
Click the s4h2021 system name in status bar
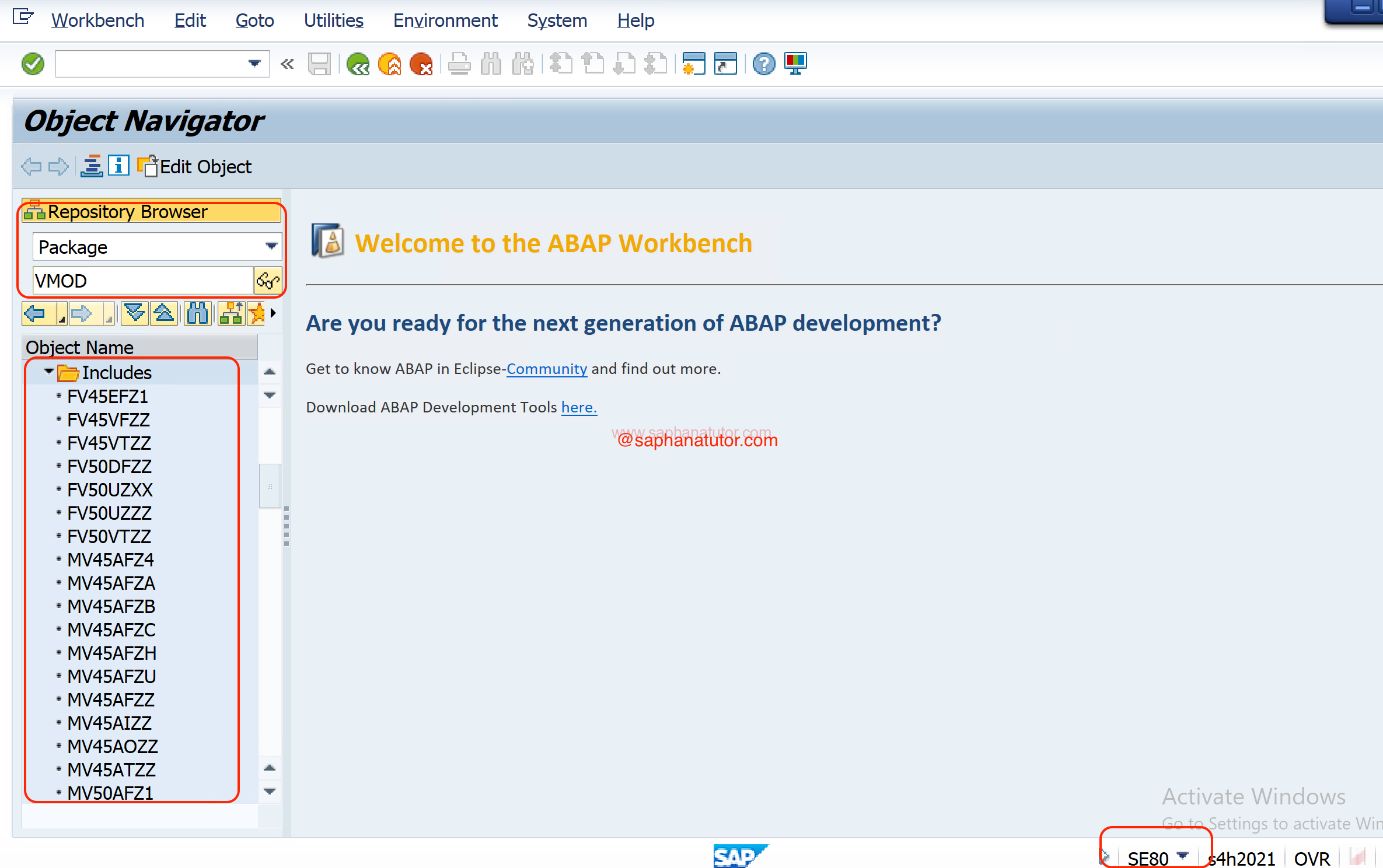pyautogui.click(x=1242, y=858)
